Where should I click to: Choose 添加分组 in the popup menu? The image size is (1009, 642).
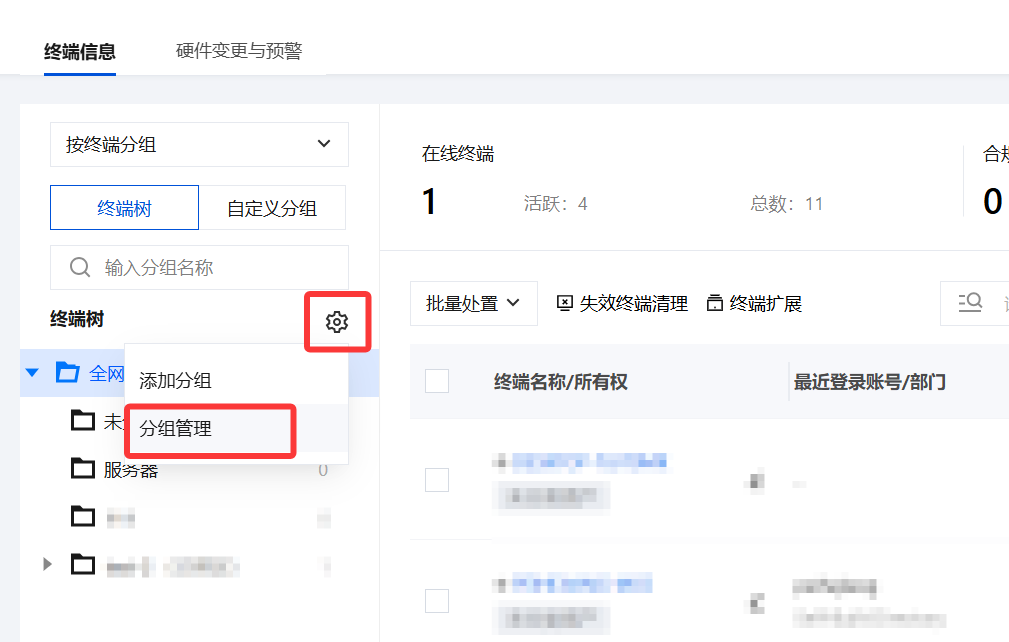click(x=175, y=381)
